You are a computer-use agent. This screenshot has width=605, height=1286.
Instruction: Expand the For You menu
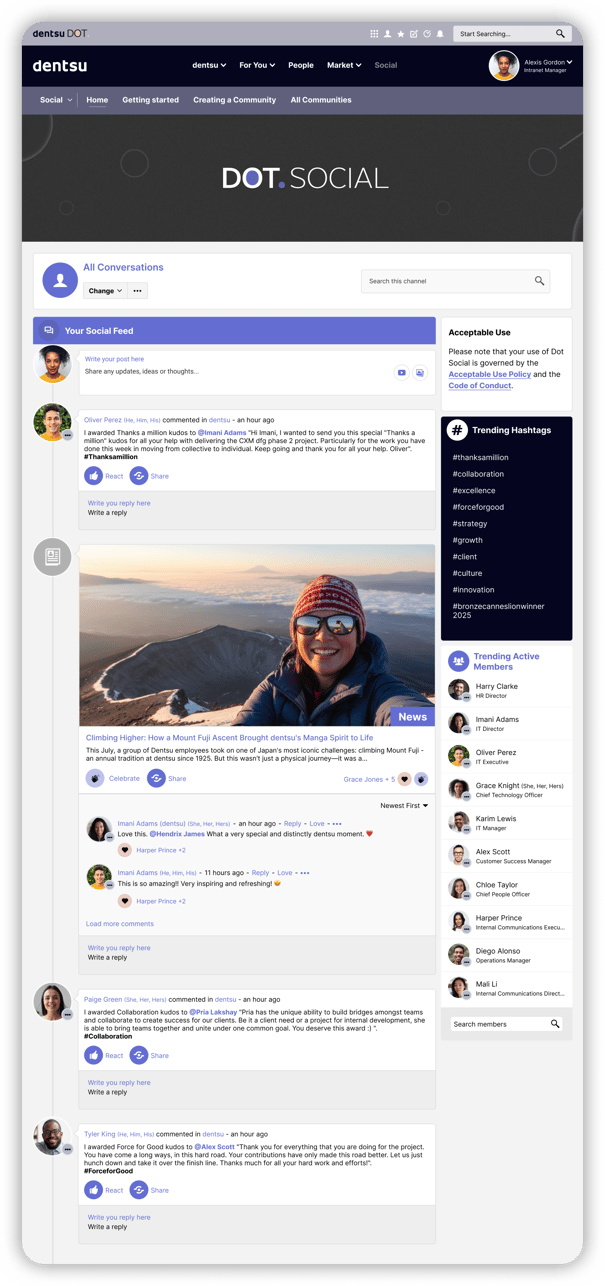tap(257, 65)
